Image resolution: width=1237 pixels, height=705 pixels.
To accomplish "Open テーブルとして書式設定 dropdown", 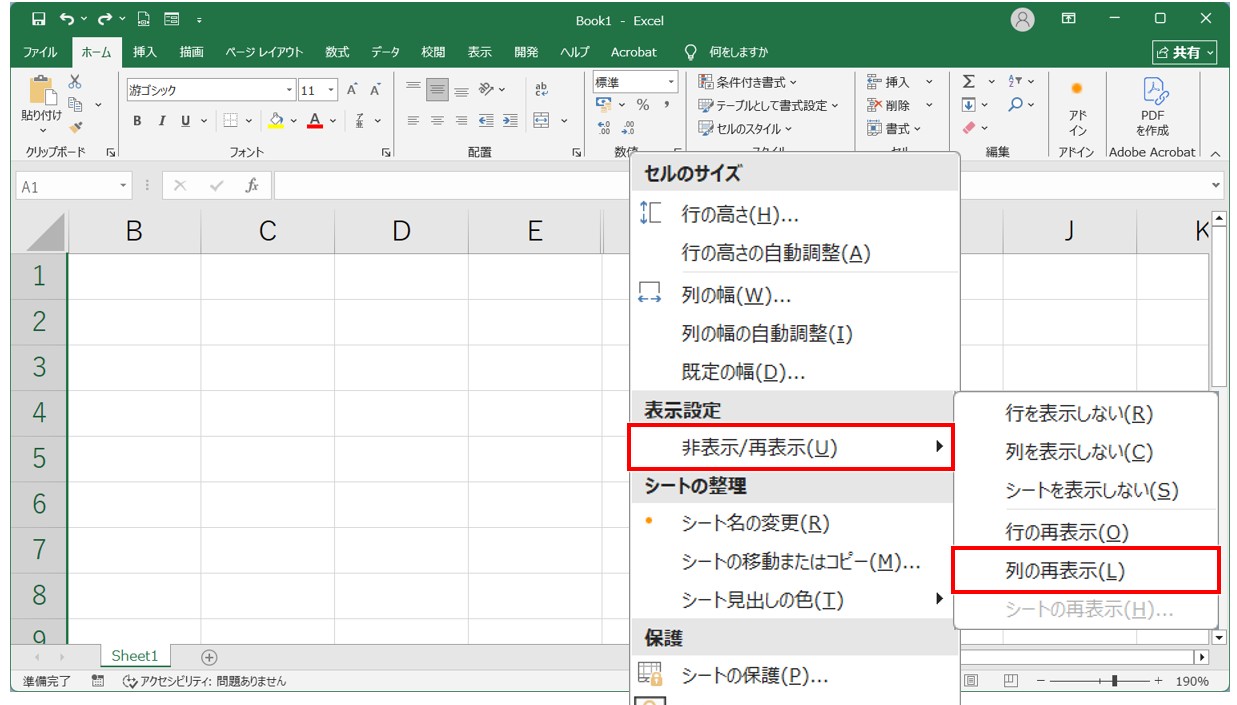I will (768, 105).
